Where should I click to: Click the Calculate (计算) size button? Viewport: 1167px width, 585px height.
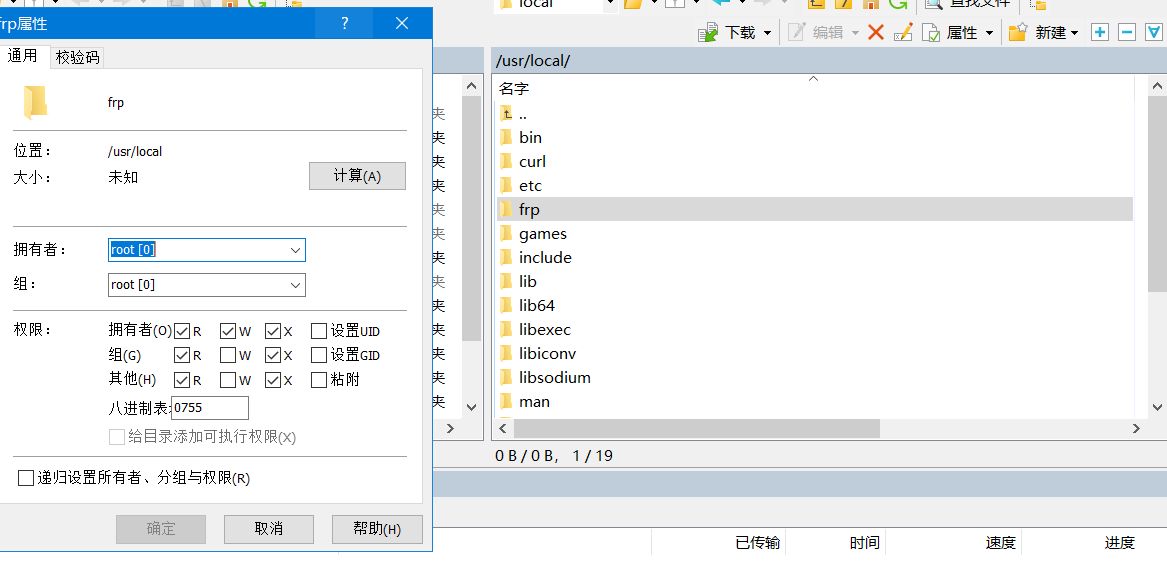click(x=357, y=176)
